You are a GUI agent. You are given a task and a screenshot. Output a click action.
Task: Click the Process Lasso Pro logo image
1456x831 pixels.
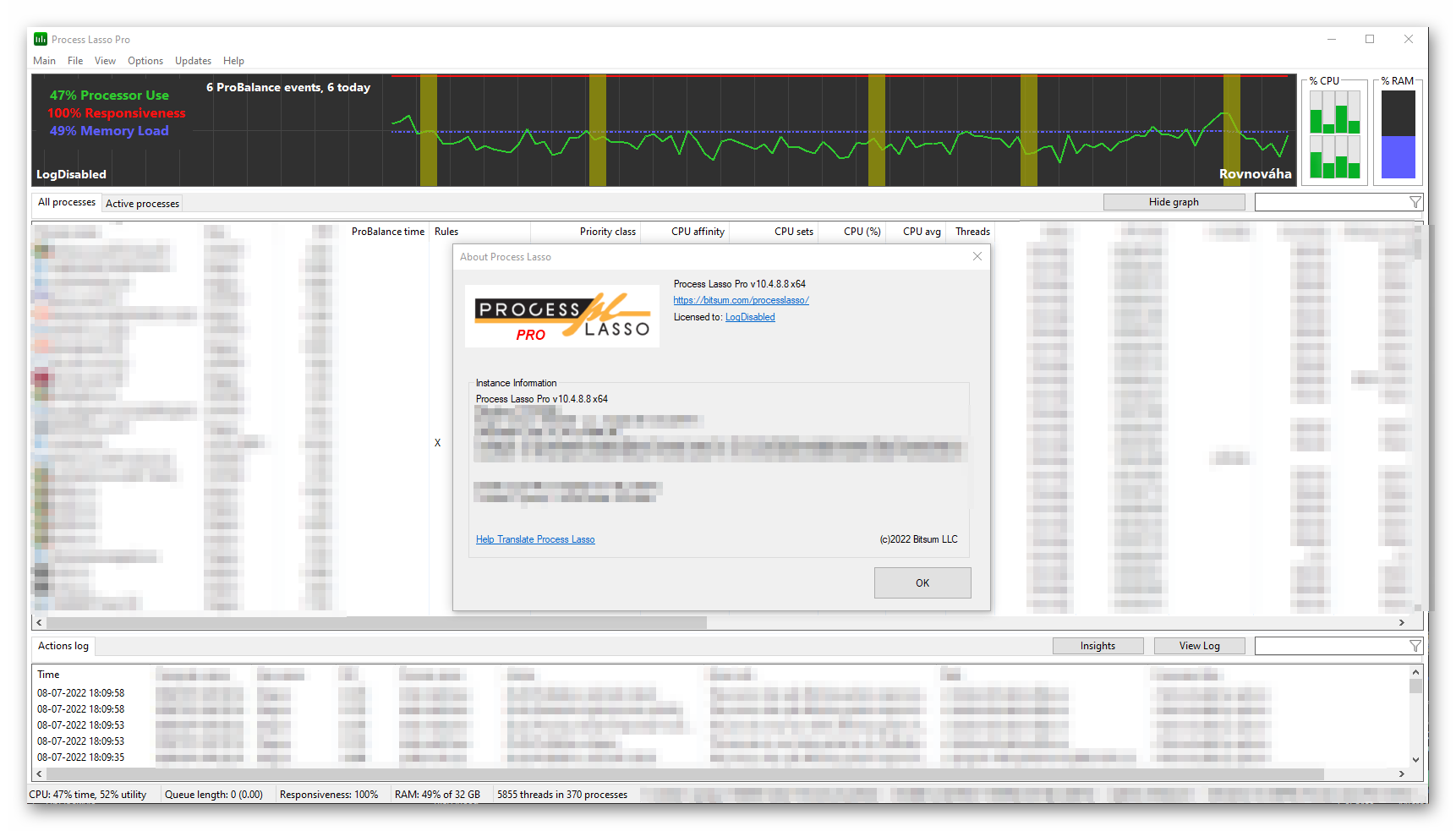point(562,316)
